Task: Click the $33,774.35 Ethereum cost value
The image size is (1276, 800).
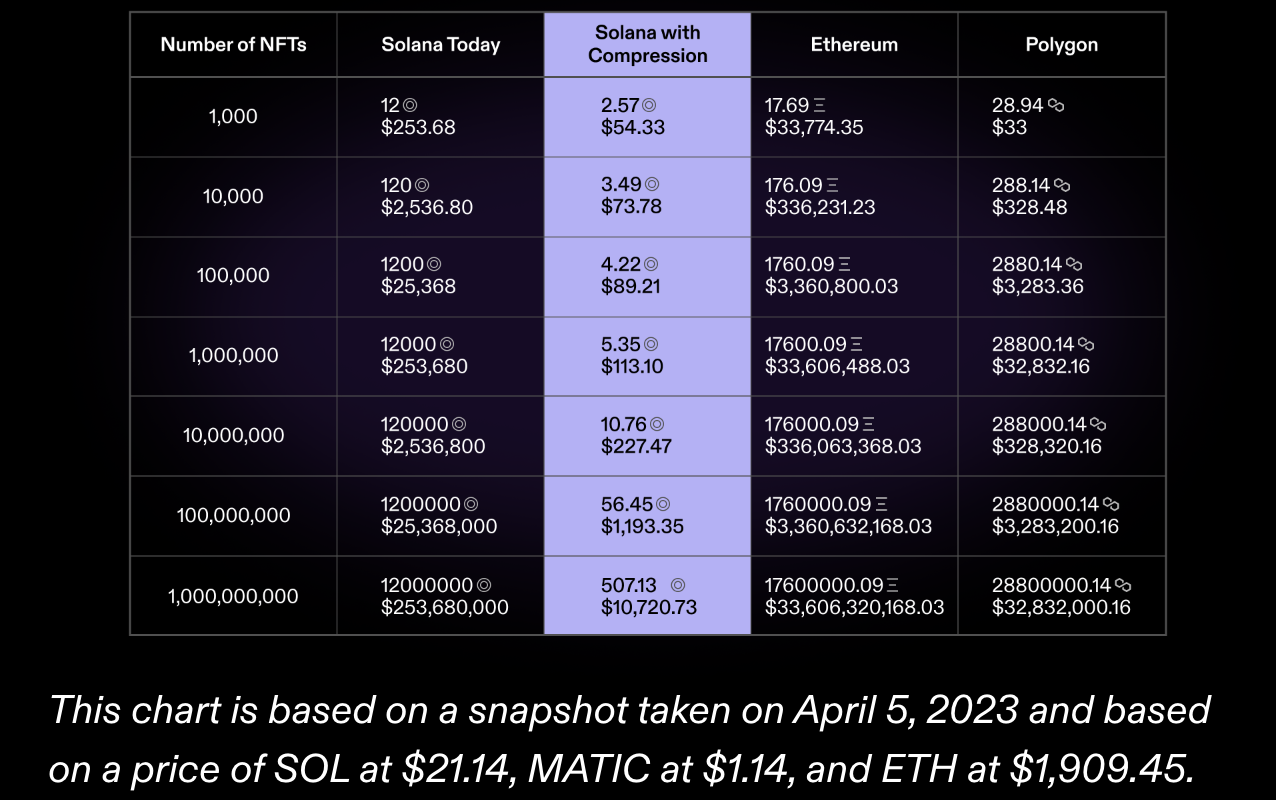Action: [x=814, y=127]
